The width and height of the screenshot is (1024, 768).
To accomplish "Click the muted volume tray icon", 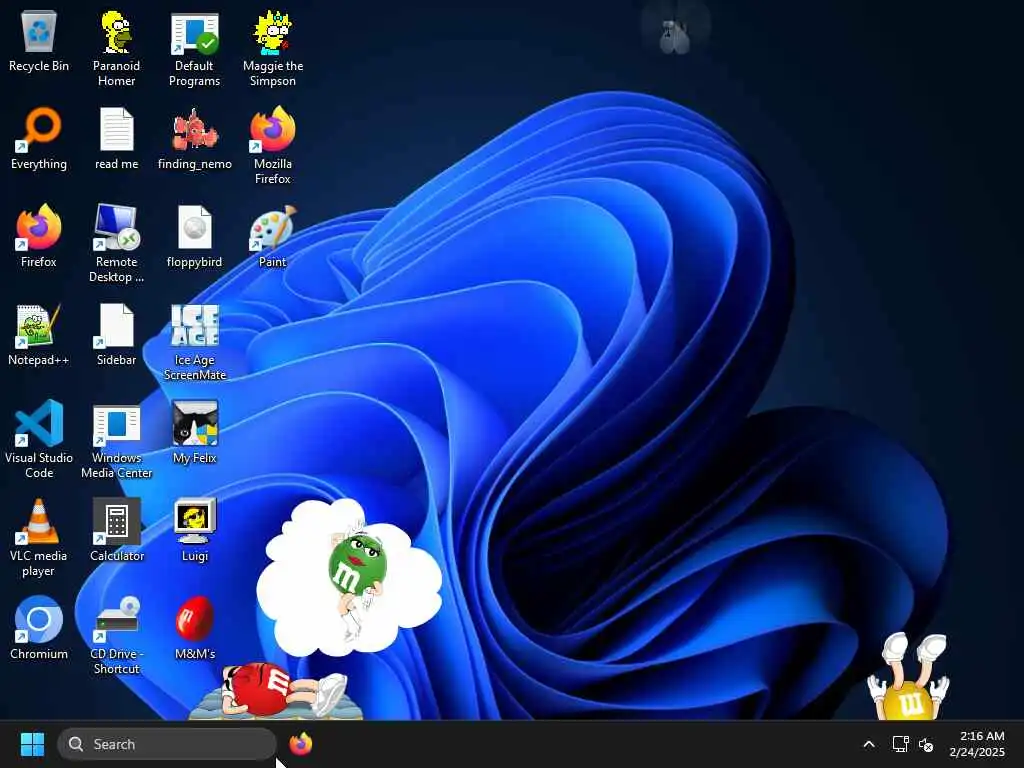I will tap(925, 744).
